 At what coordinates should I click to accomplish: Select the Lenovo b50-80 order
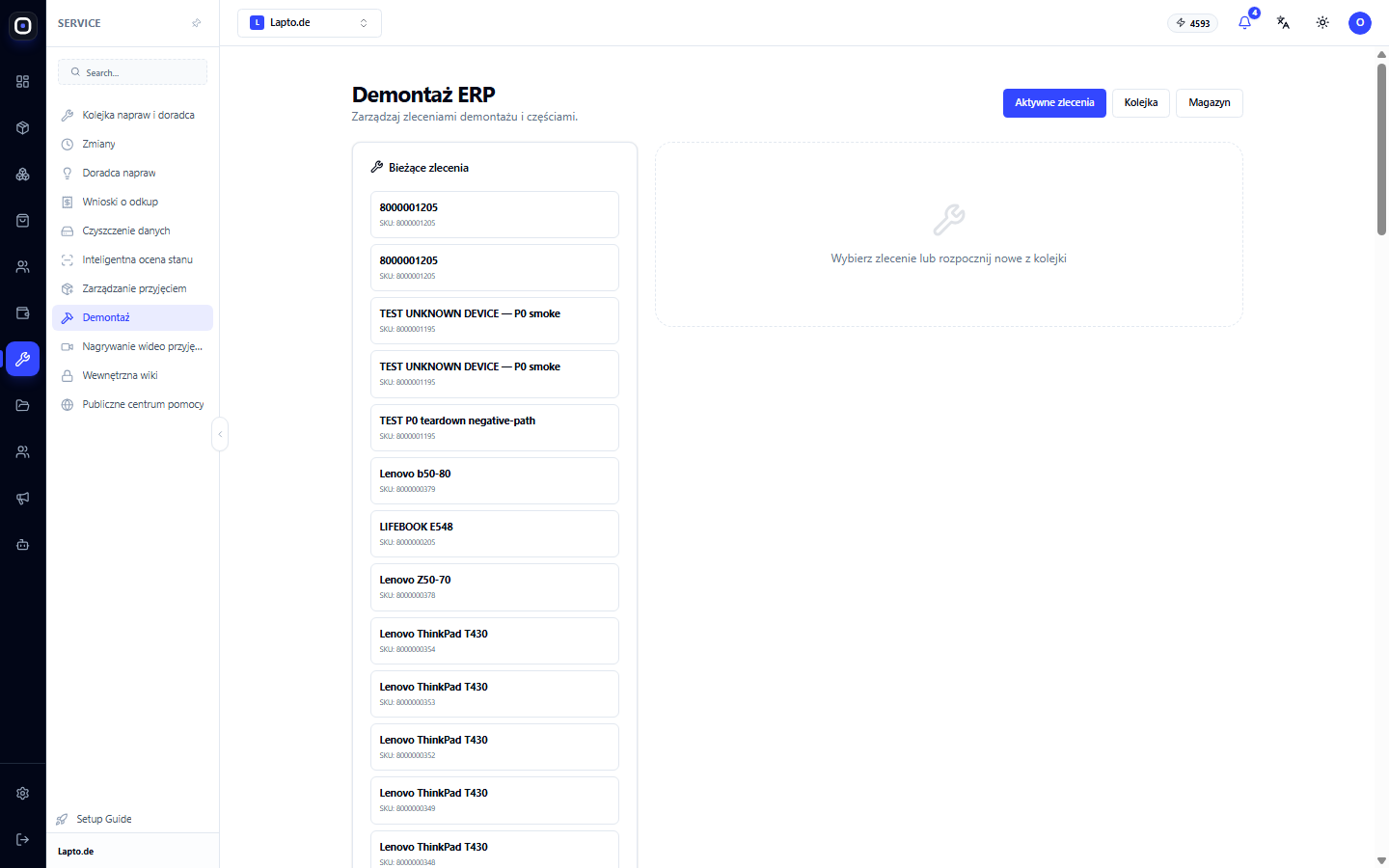coord(495,480)
